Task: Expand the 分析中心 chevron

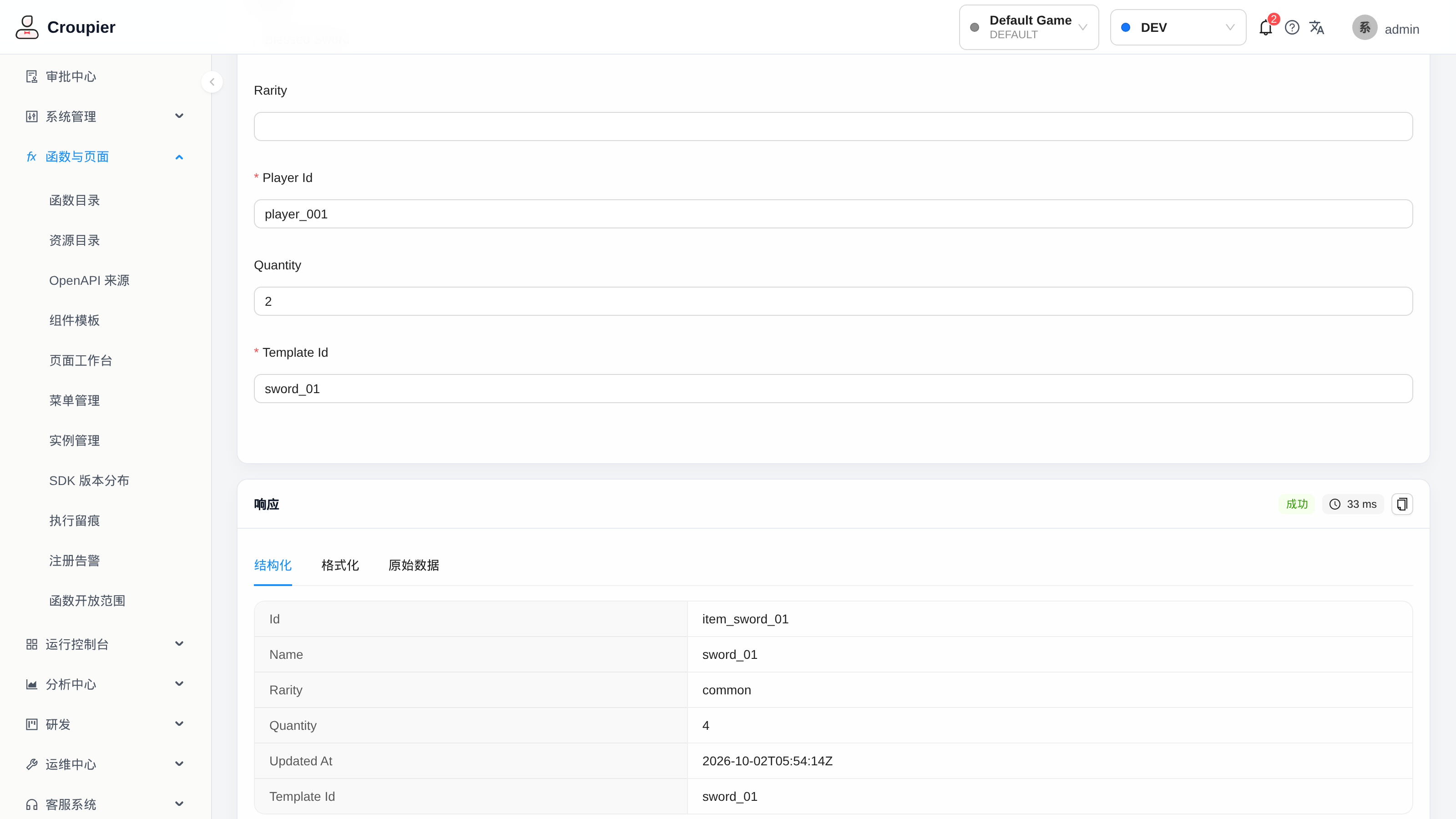Action: [179, 684]
